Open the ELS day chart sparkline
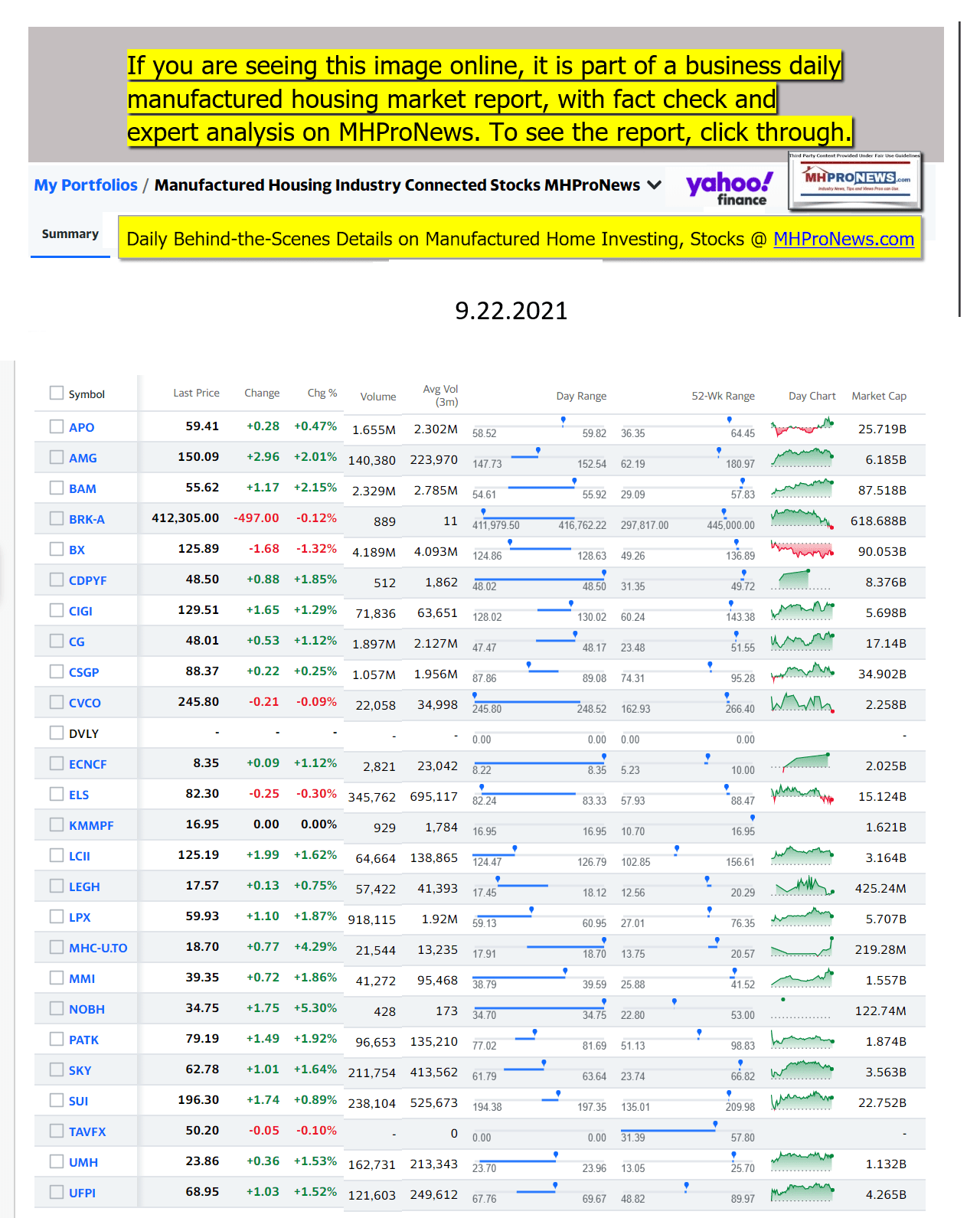This screenshot has width=980, height=1218. point(802,794)
